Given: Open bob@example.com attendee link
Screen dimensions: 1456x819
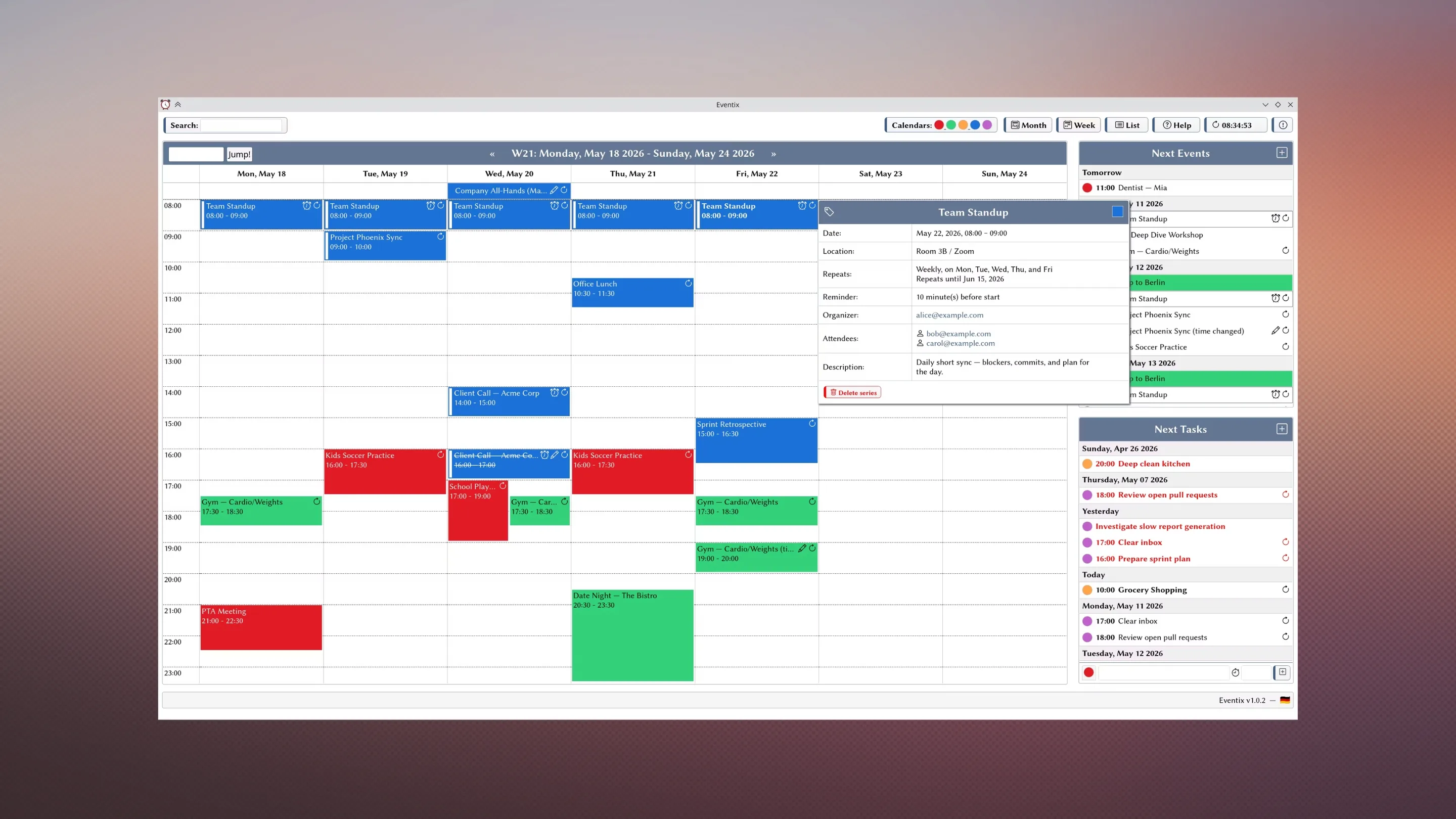Looking at the screenshot, I should pos(958,334).
